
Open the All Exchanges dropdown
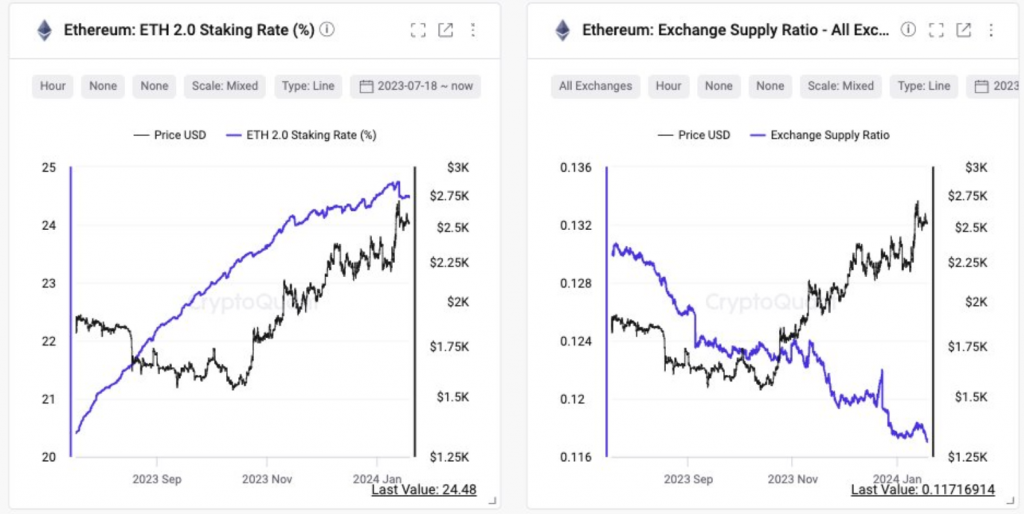(x=595, y=86)
